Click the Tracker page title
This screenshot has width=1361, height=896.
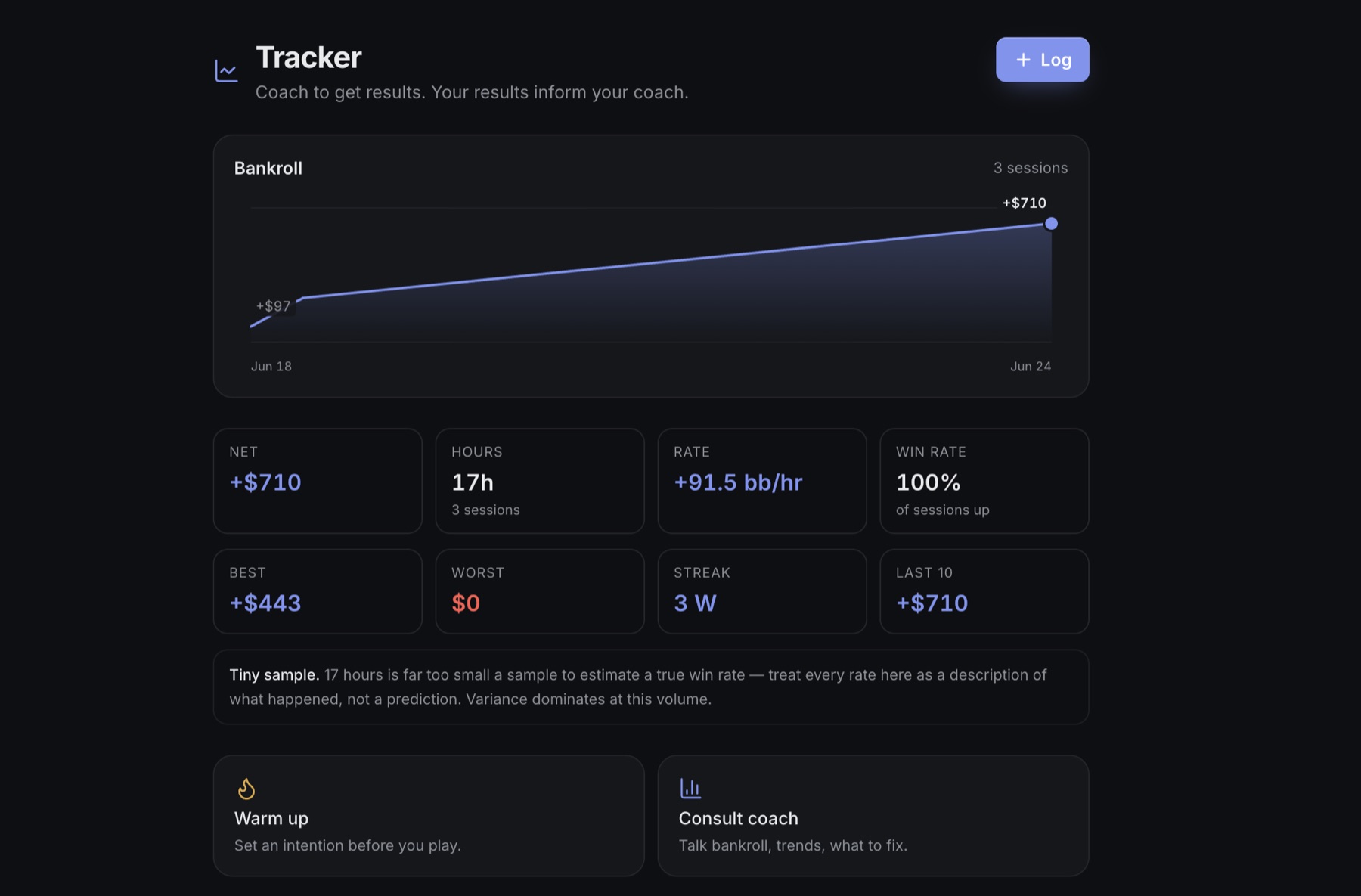tap(308, 57)
